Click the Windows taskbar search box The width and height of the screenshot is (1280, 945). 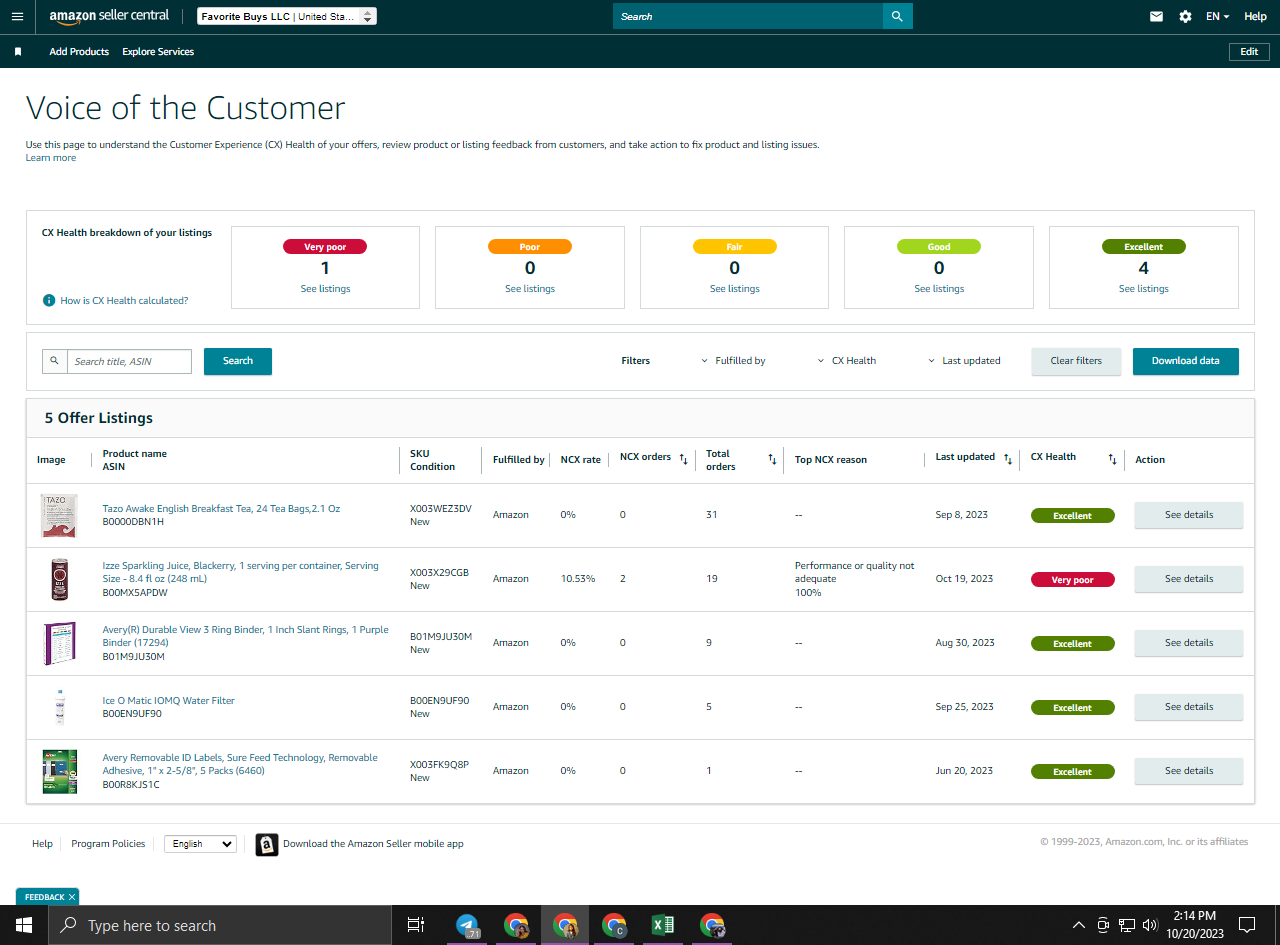[x=219, y=925]
